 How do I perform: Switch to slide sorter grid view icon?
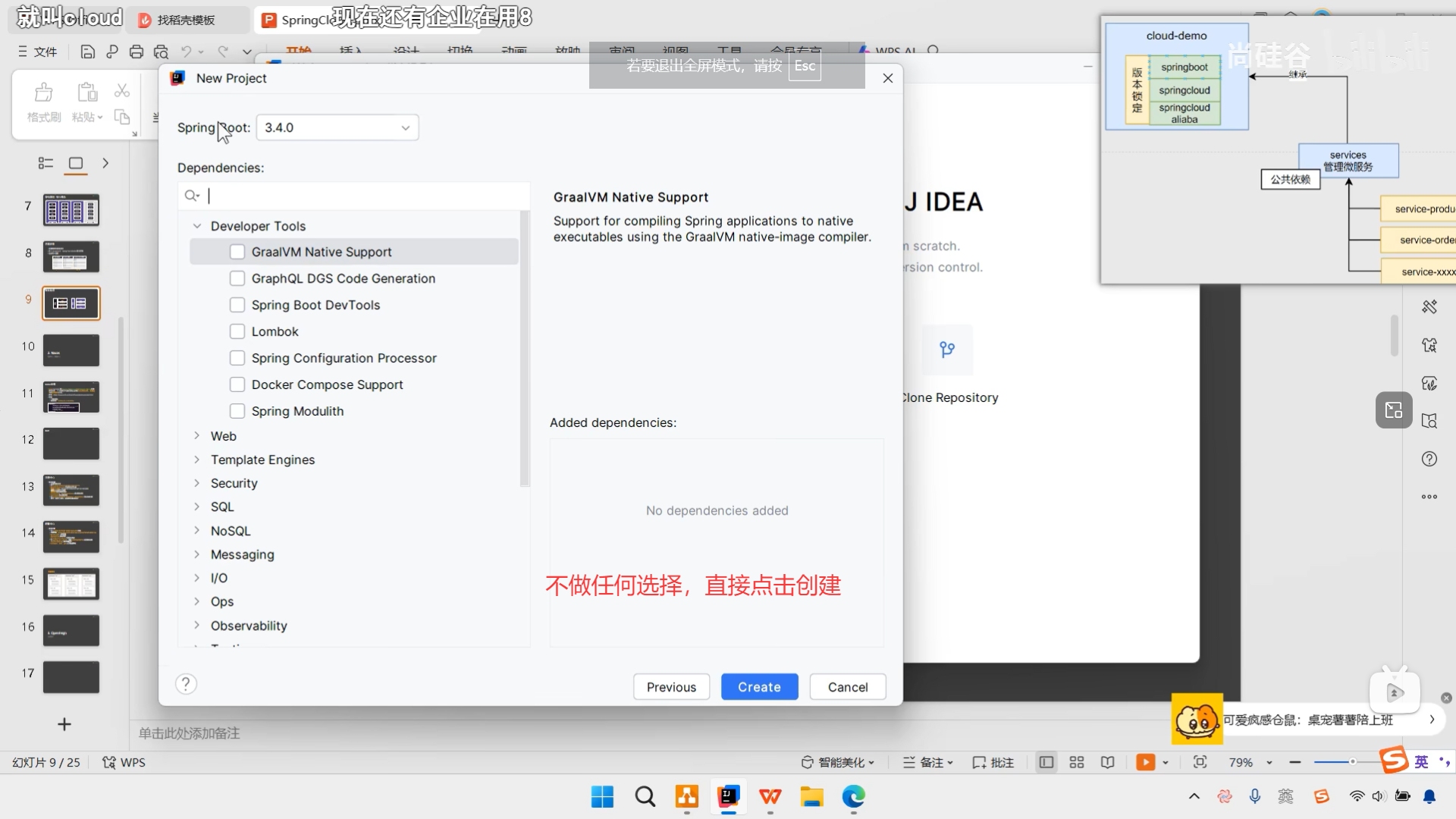point(1077,762)
